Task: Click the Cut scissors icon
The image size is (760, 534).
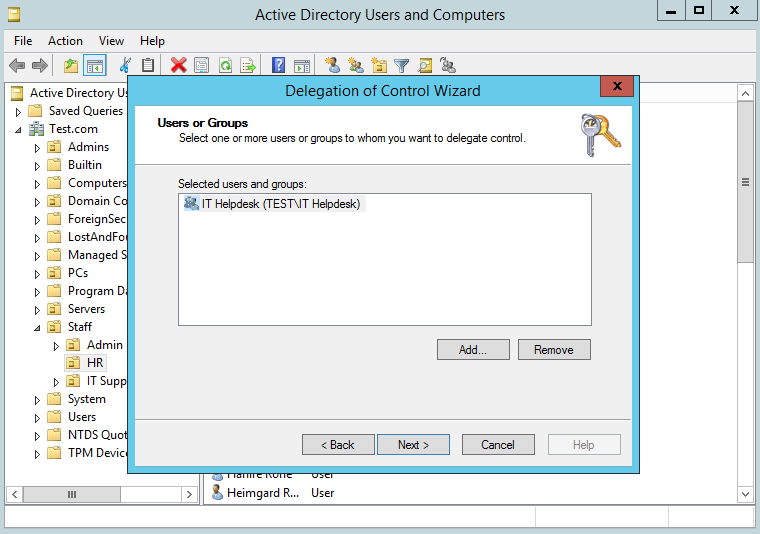Action: 125,65
